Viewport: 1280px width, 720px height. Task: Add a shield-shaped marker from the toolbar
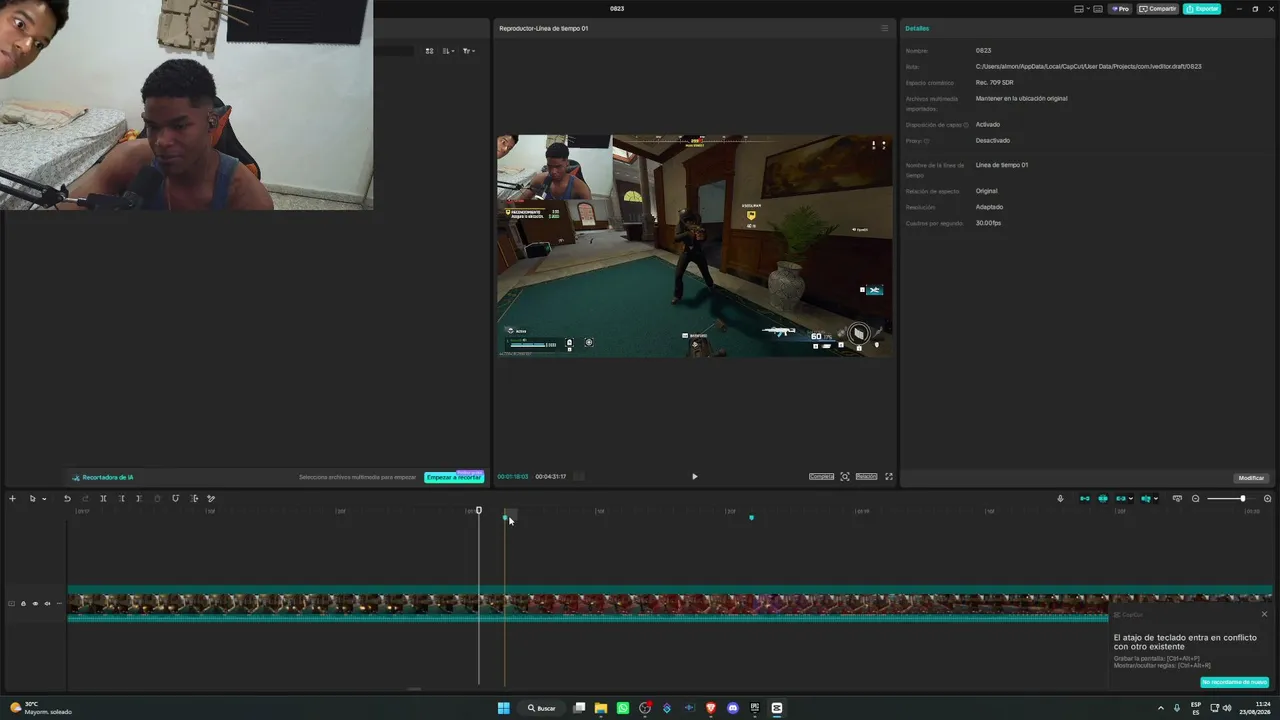[x=175, y=498]
